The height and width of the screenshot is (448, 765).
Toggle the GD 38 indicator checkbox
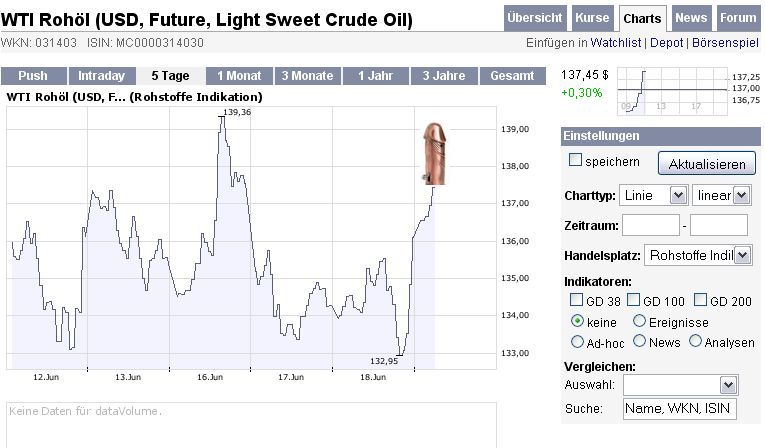(576, 300)
